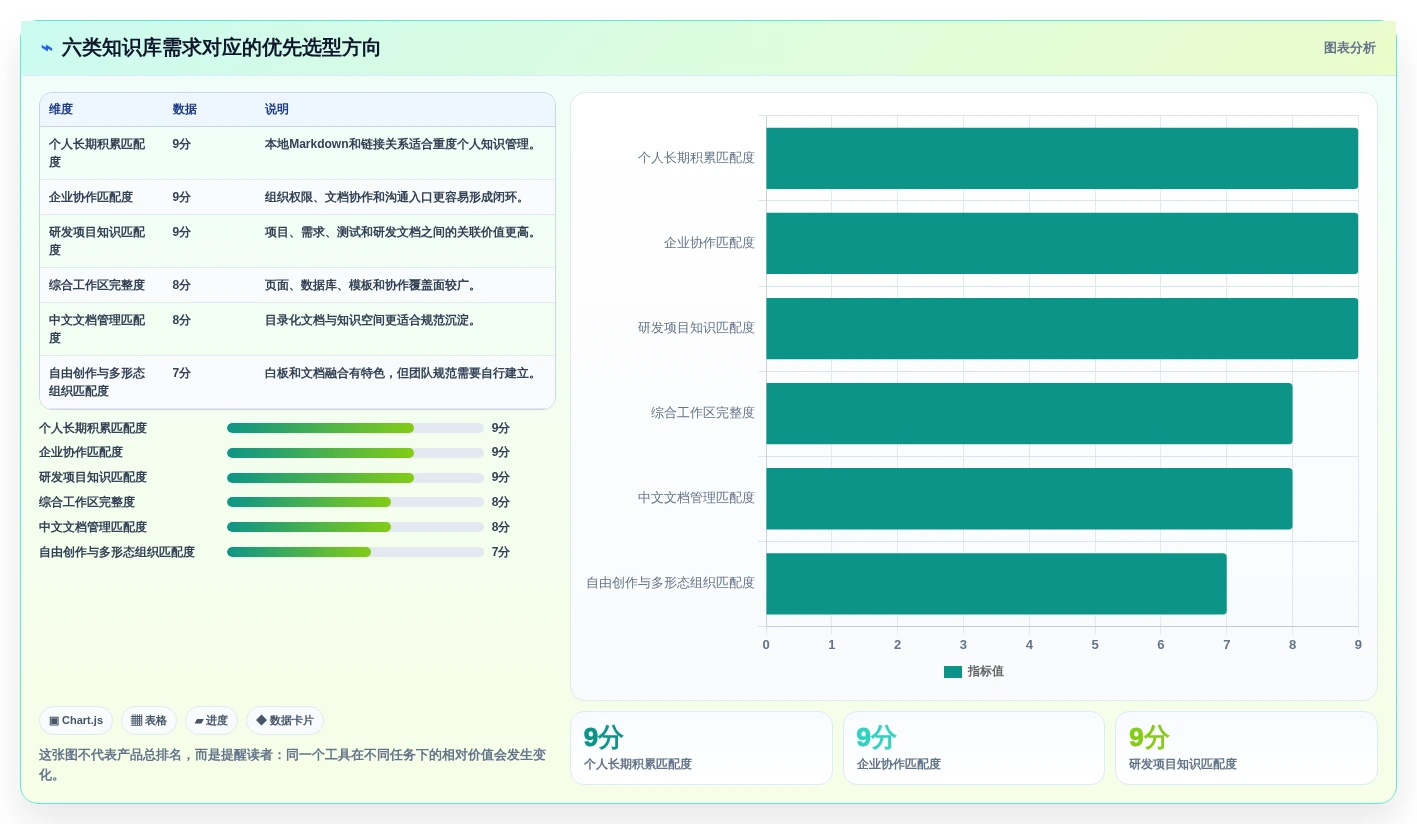This screenshot has width=1417, height=824.
Task: Click the 研发项目知识匹配度 progress bar
Action: click(x=355, y=478)
